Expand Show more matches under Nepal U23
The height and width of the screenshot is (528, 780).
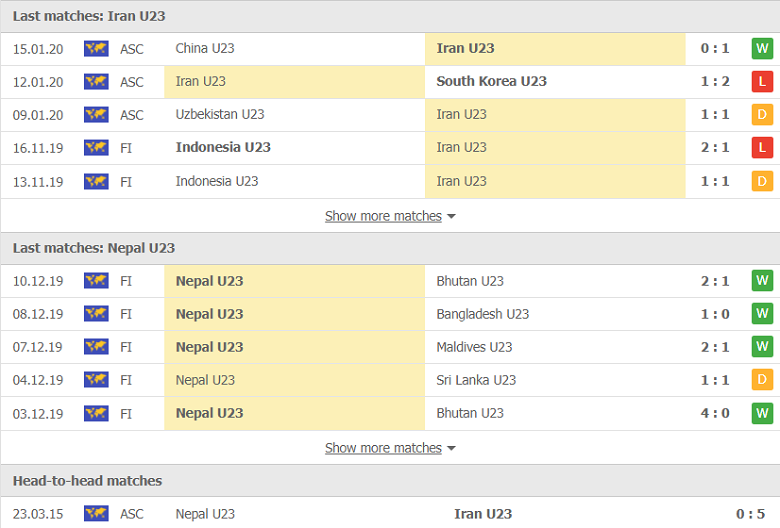click(x=383, y=448)
